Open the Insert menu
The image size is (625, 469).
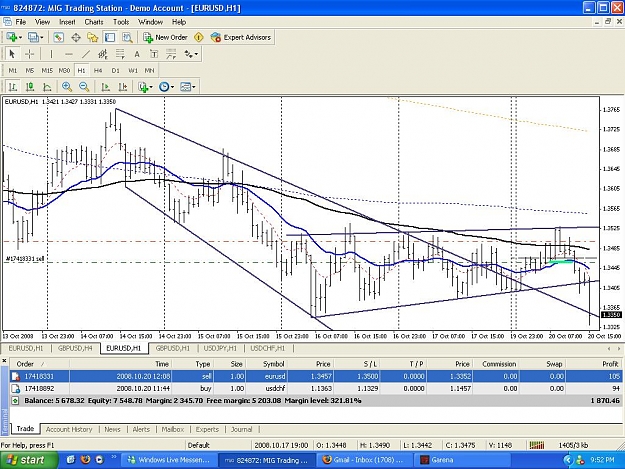point(67,22)
